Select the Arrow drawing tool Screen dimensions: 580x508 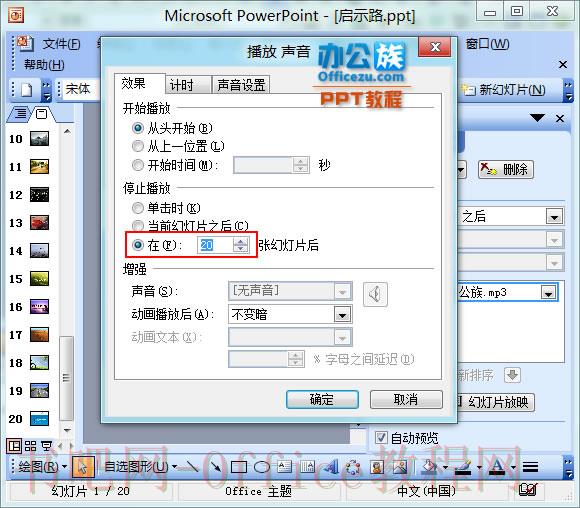pyautogui.click(x=215, y=467)
